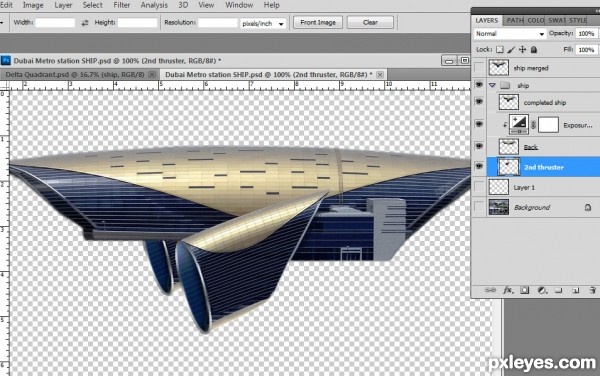The height and width of the screenshot is (376, 600).
Task: Open the Help menu
Action: (271, 5)
